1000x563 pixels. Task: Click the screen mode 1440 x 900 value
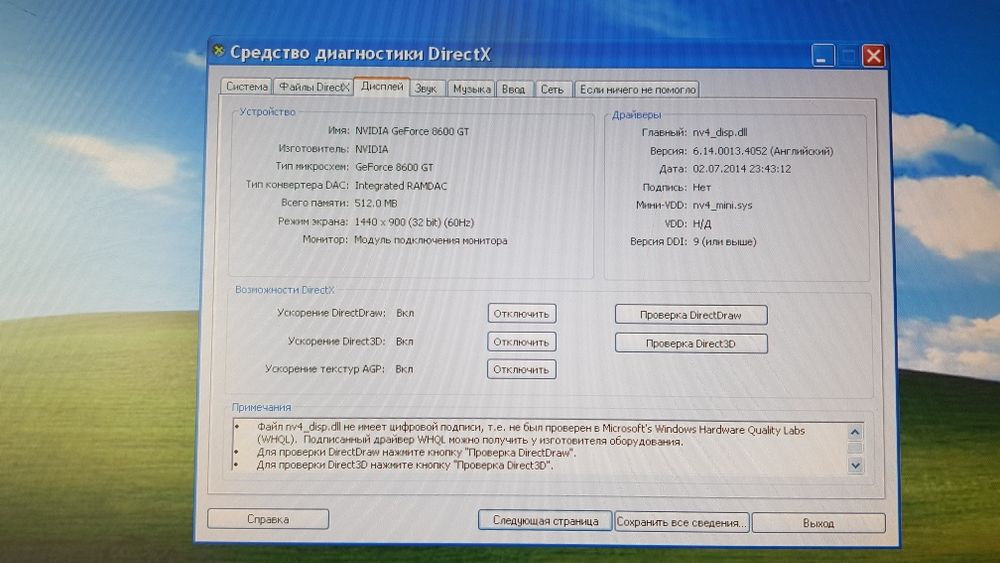(414, 223)
